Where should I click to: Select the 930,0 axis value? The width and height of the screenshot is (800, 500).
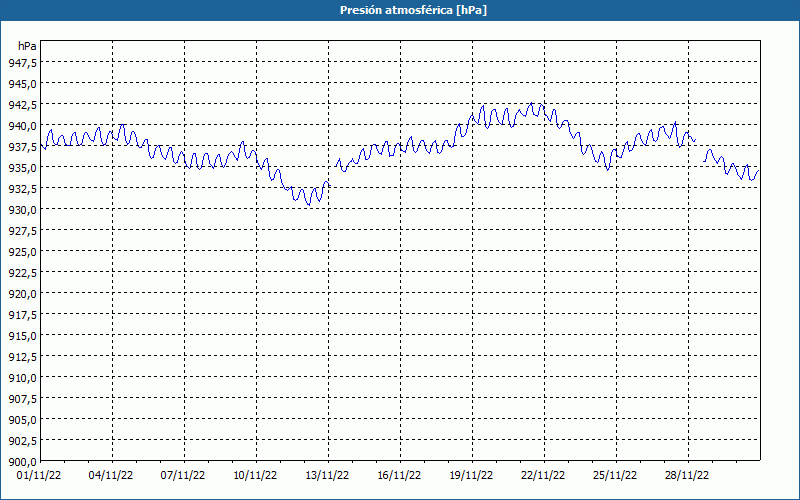click(x=22, y=210)
